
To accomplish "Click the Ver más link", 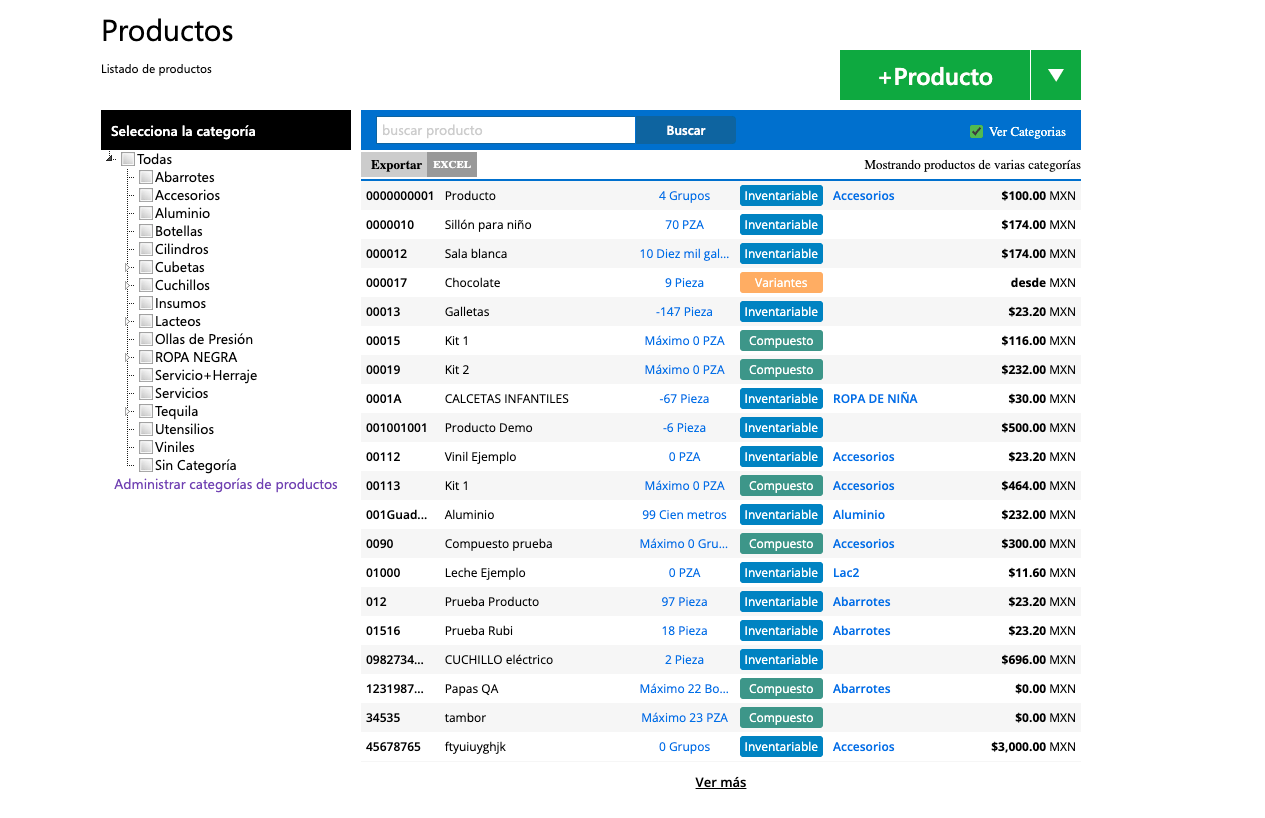I will [x=721, y=782].
